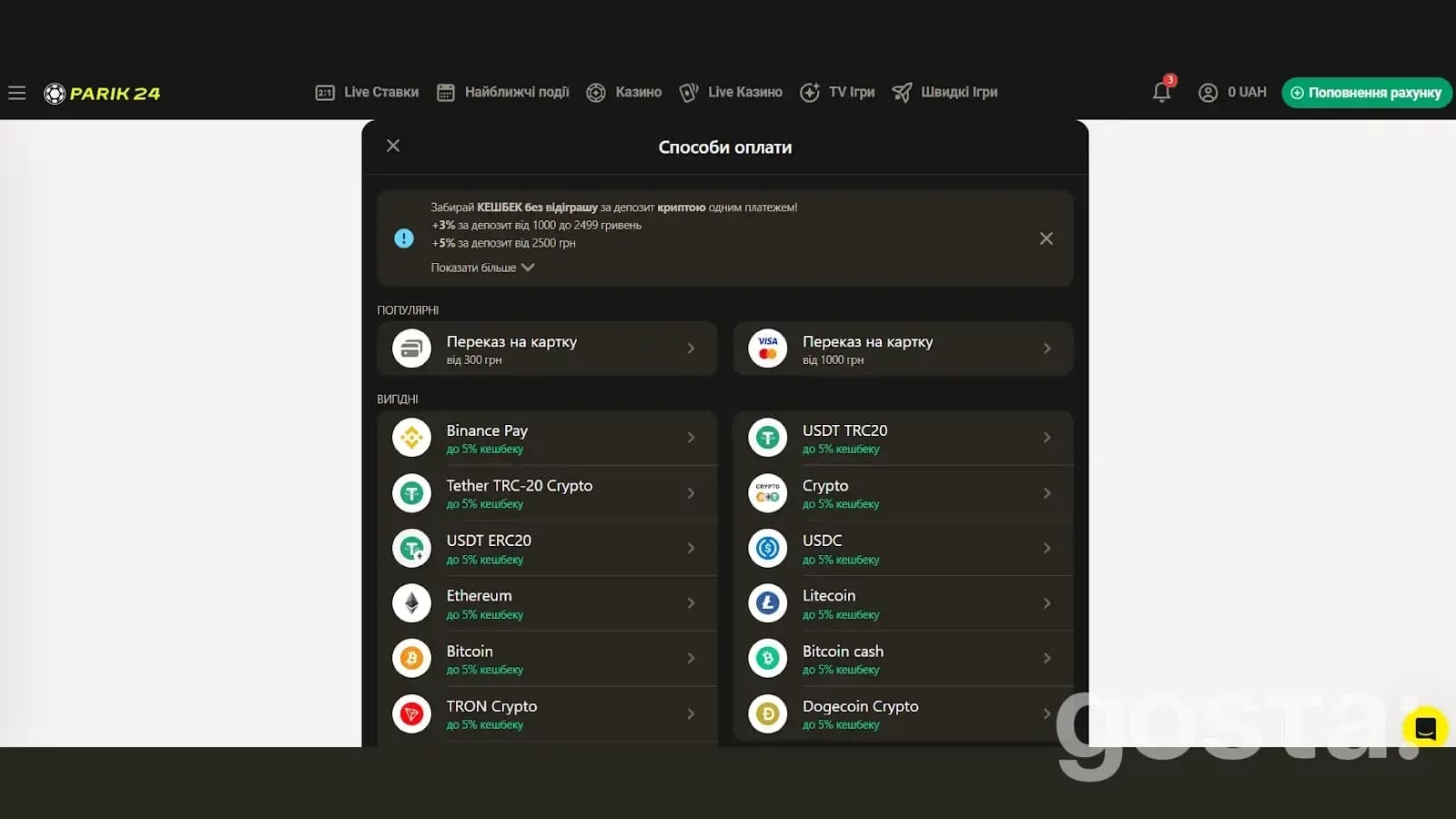Expand Показати більше in the banner

(x=482, y=268)
